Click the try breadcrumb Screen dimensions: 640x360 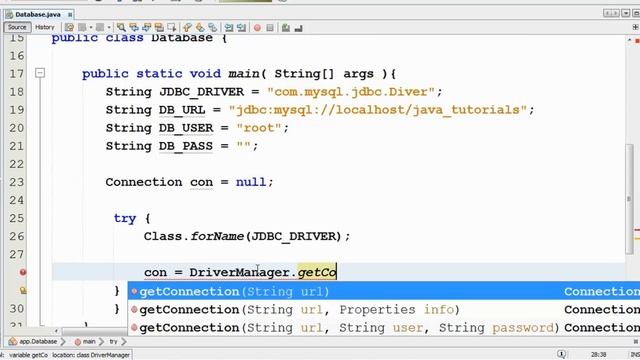point(113,341)
